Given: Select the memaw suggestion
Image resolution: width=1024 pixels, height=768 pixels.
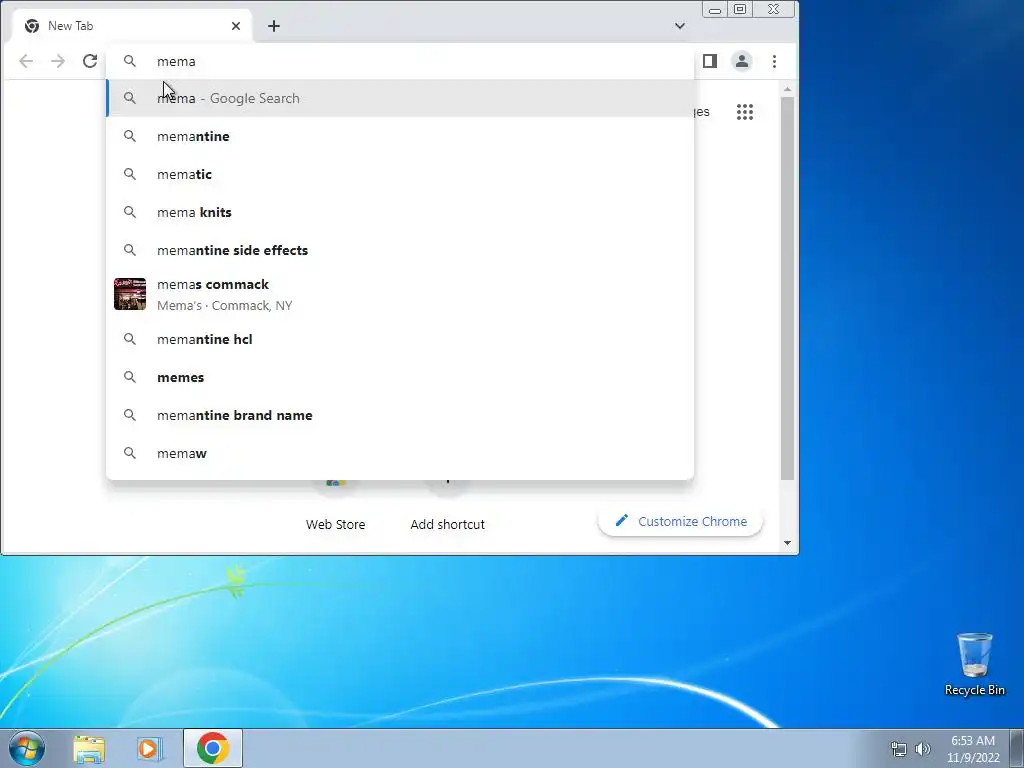Looking at the screenshot, I should [x=400, y=453].
